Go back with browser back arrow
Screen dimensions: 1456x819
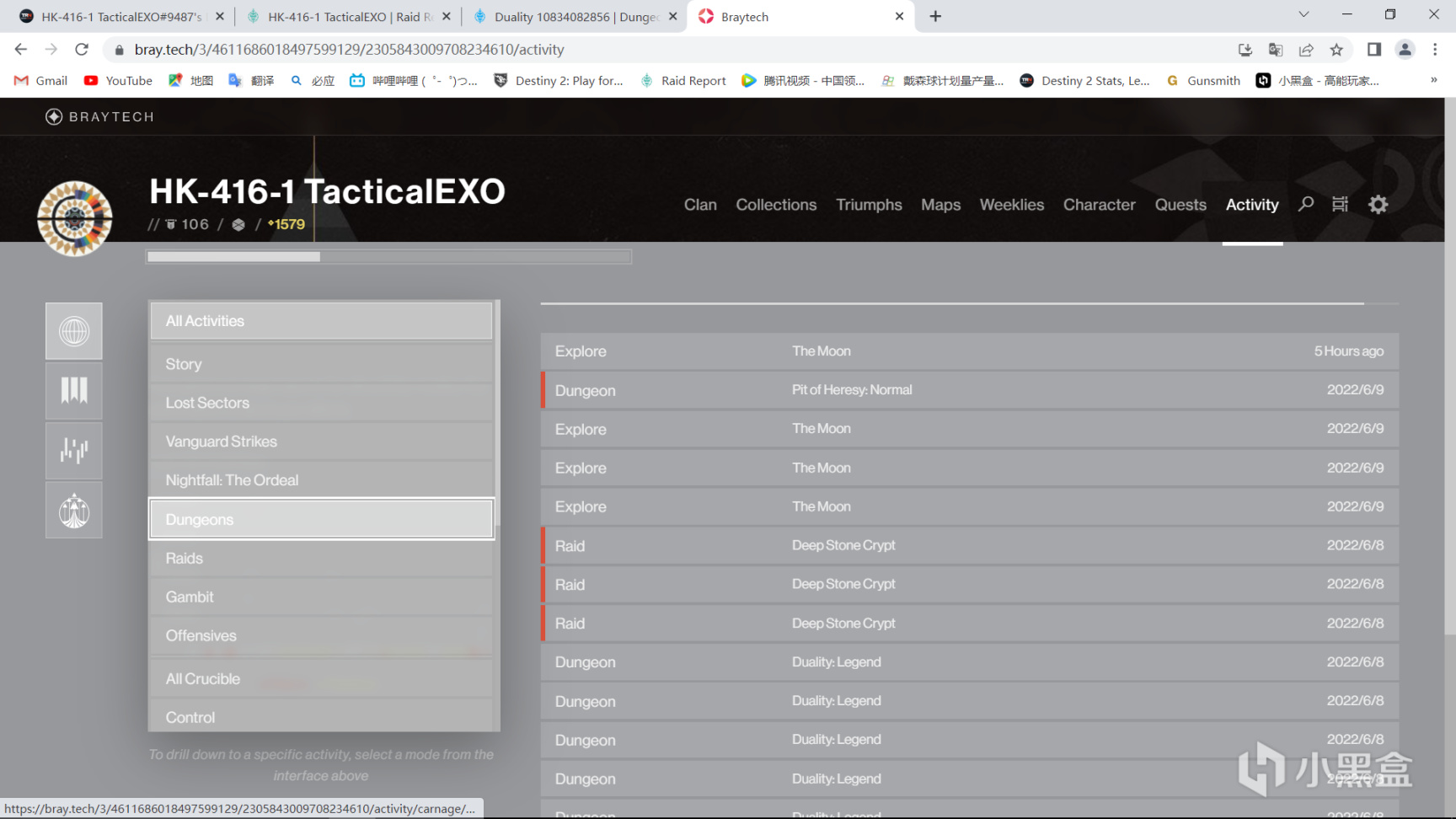tap(21, 50)
